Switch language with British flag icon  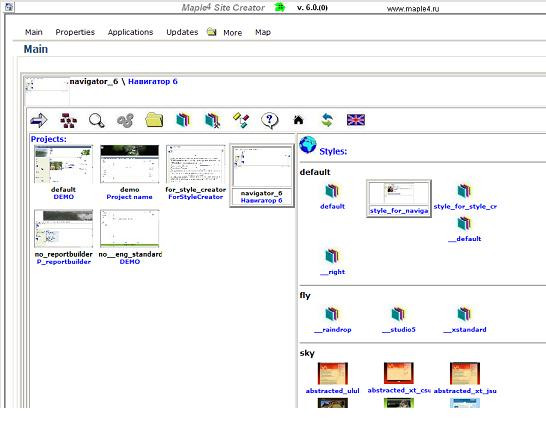356,120
